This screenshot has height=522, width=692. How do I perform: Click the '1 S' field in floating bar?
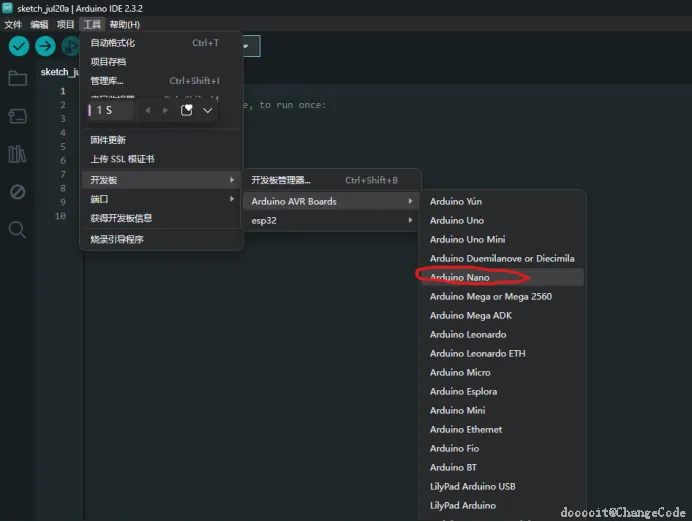[x=111, y=110]
